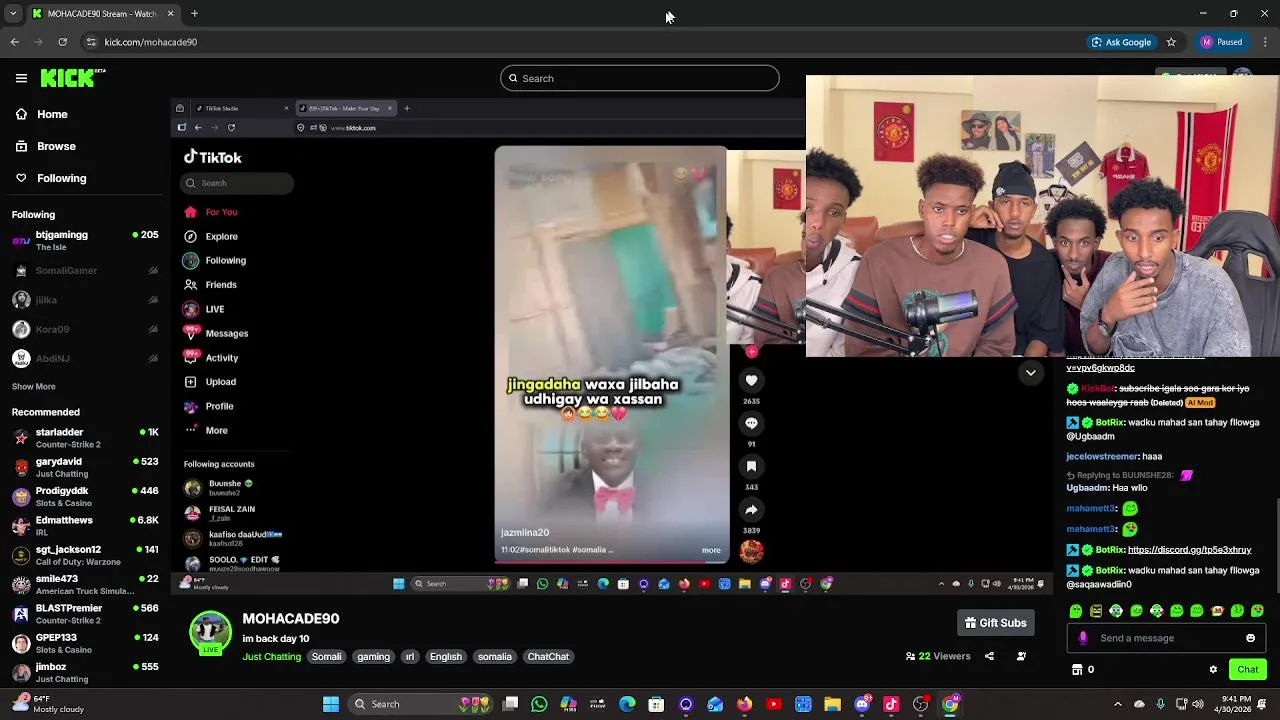Select the somalia stream tag
This screenshot has width=1280, height=720.
(494, 657)
